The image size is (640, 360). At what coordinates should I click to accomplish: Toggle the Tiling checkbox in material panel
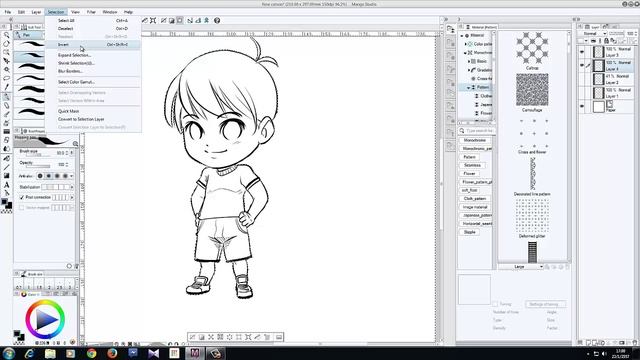point(495,304)
